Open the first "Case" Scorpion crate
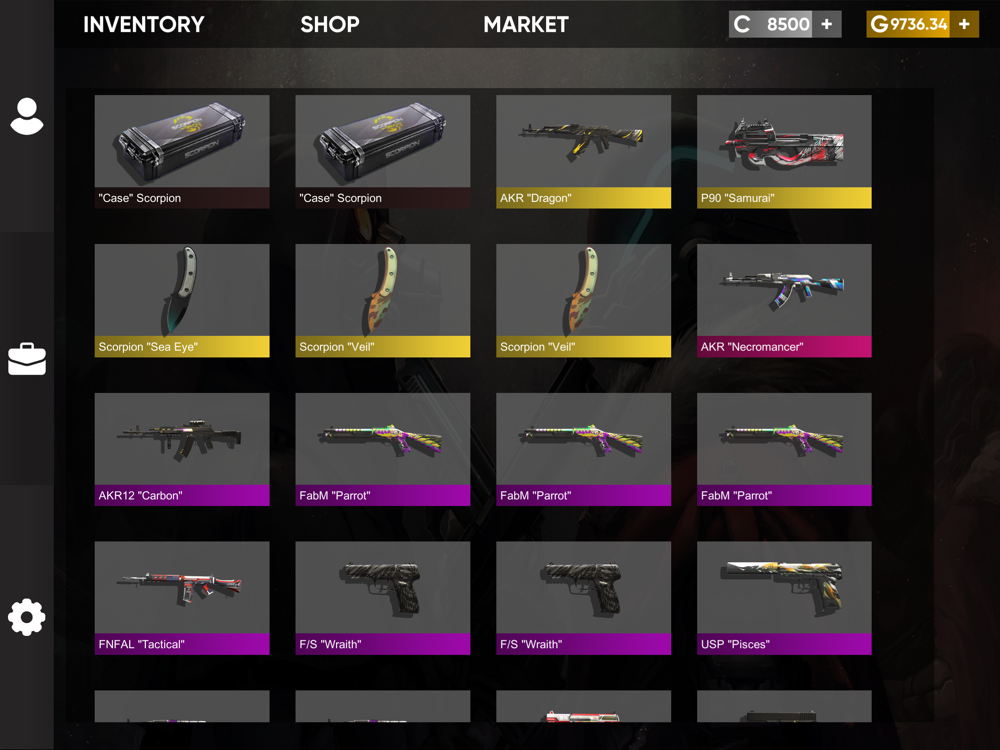This screenshot has height=750, width=1000. pyautogui.click(x=182, y=152)
